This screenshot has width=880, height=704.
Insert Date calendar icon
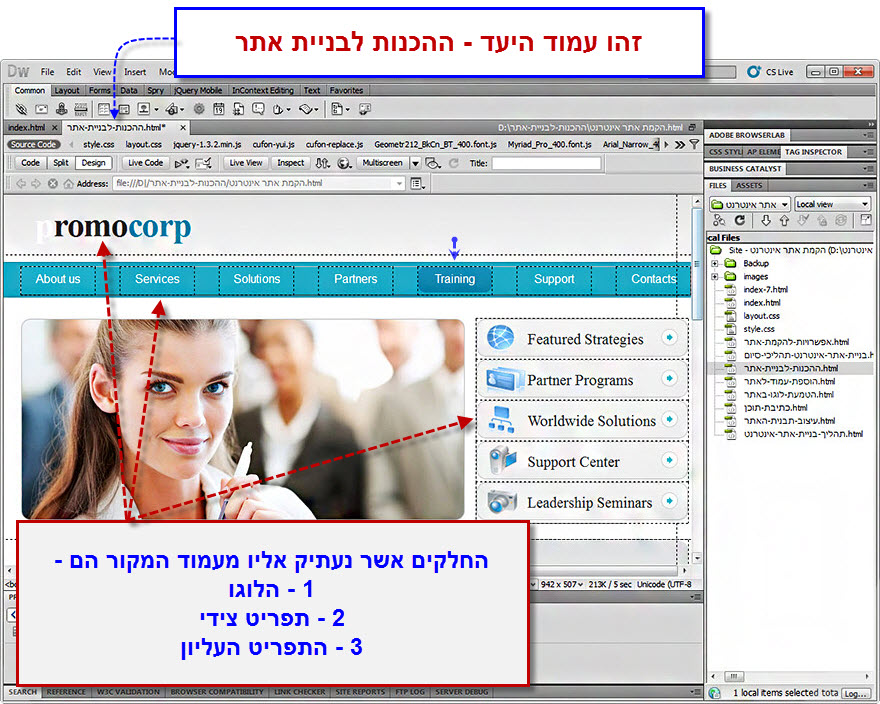click(x=219, y=109)
